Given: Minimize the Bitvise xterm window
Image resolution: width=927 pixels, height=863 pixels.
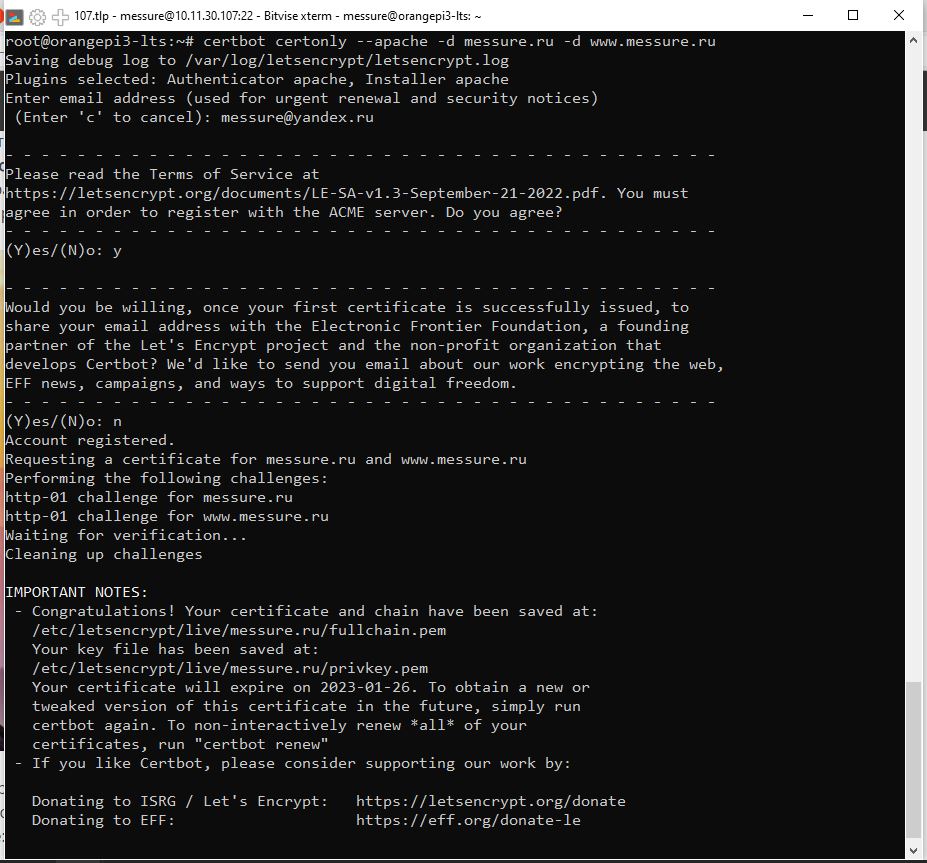Looking at the screenshot, I should pos(808,15).
